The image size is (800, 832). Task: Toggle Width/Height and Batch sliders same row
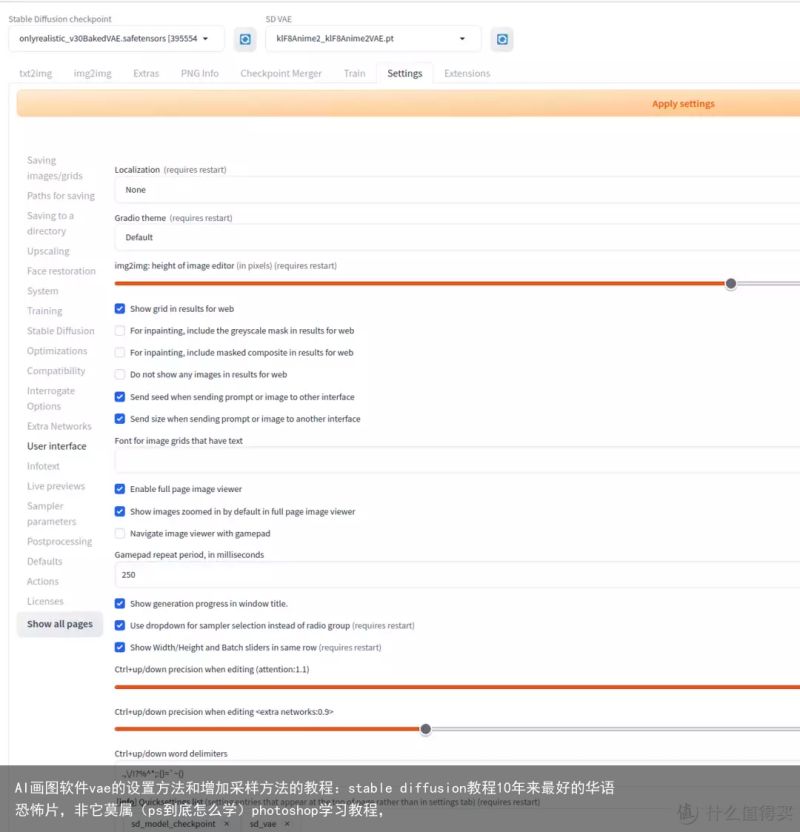pos(120,647)
